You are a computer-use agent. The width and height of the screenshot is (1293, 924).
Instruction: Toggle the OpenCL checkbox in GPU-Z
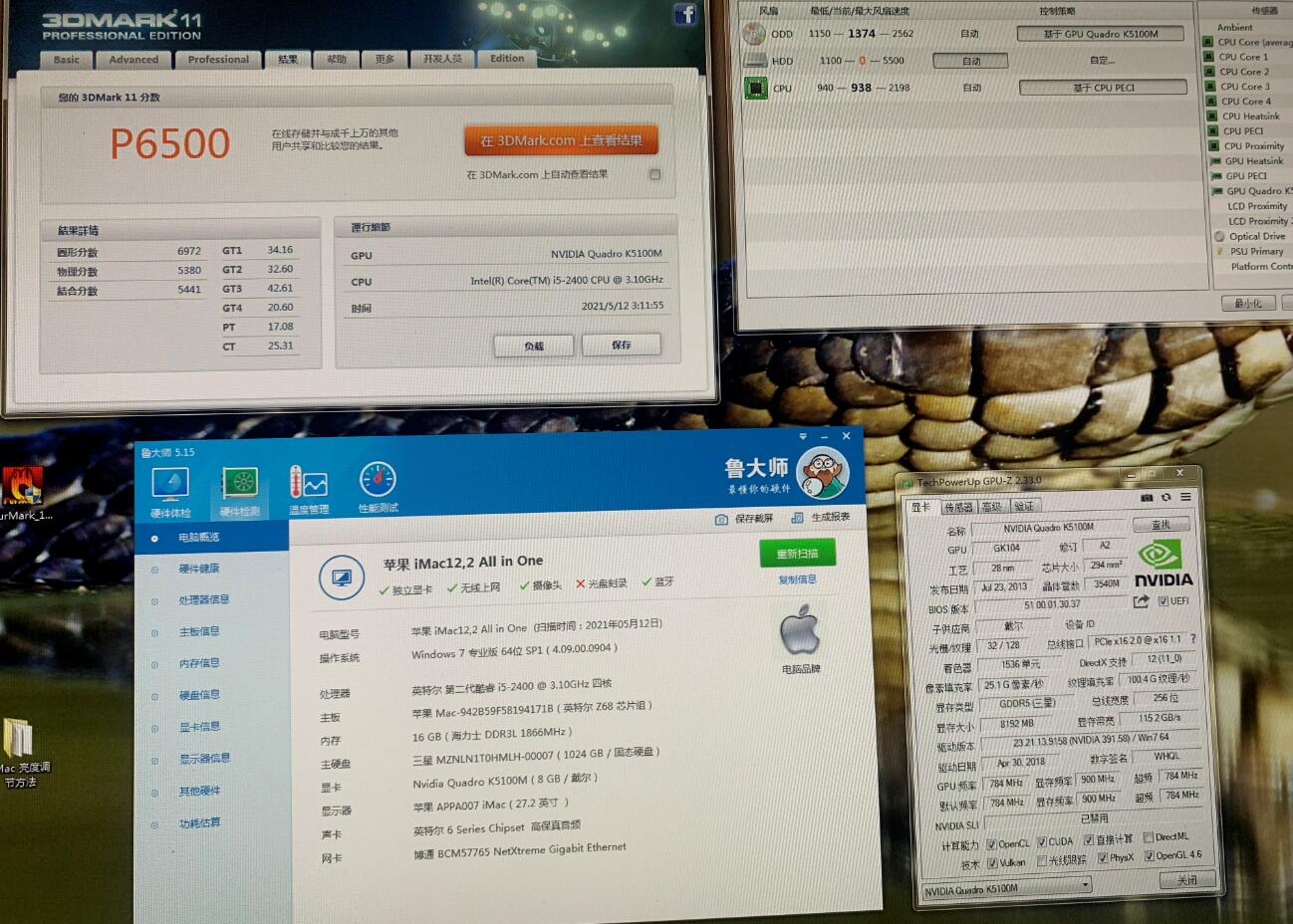[x=991, y=844]
